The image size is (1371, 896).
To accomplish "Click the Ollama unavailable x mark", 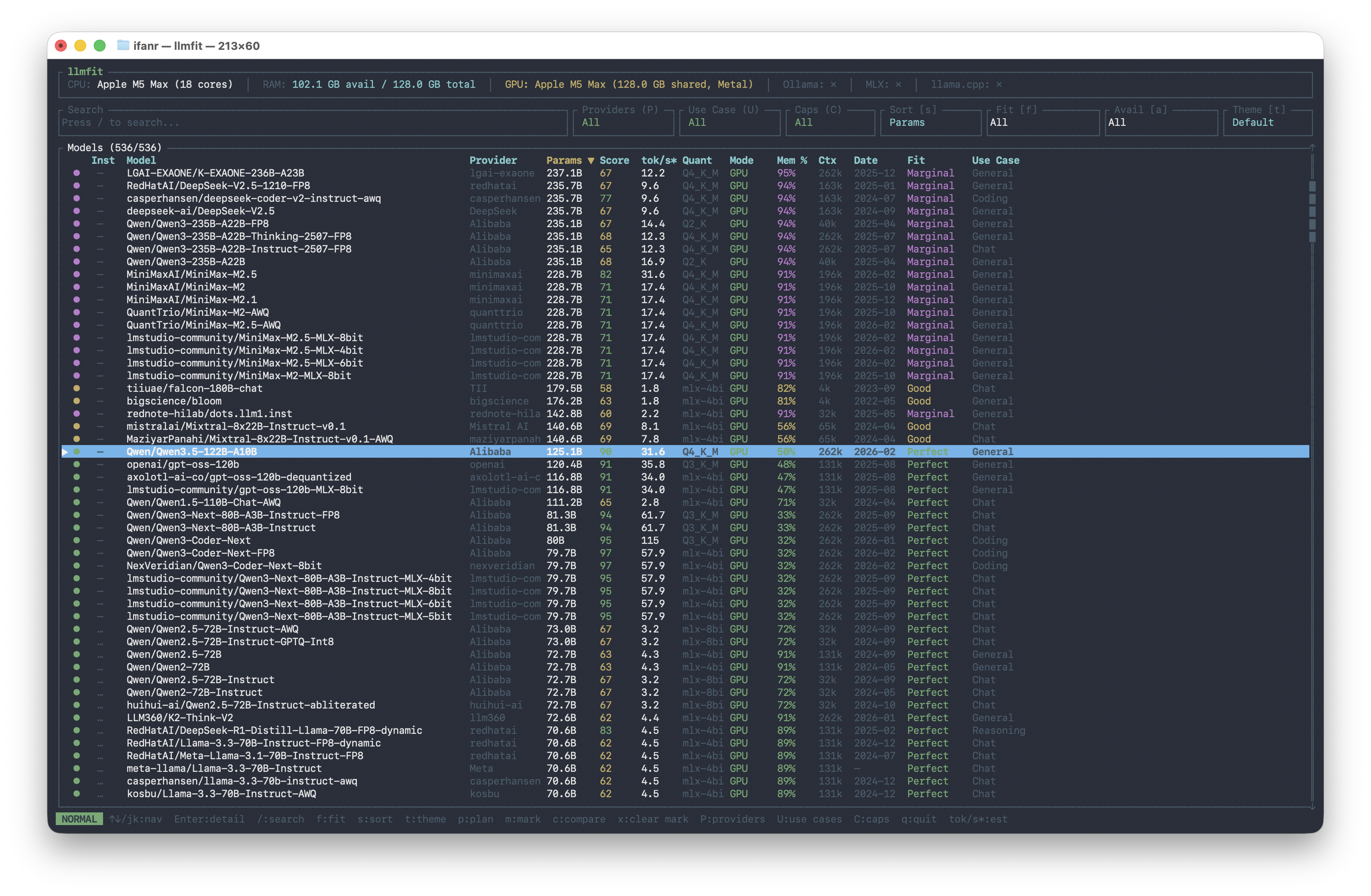I will [x=833, y=84].
